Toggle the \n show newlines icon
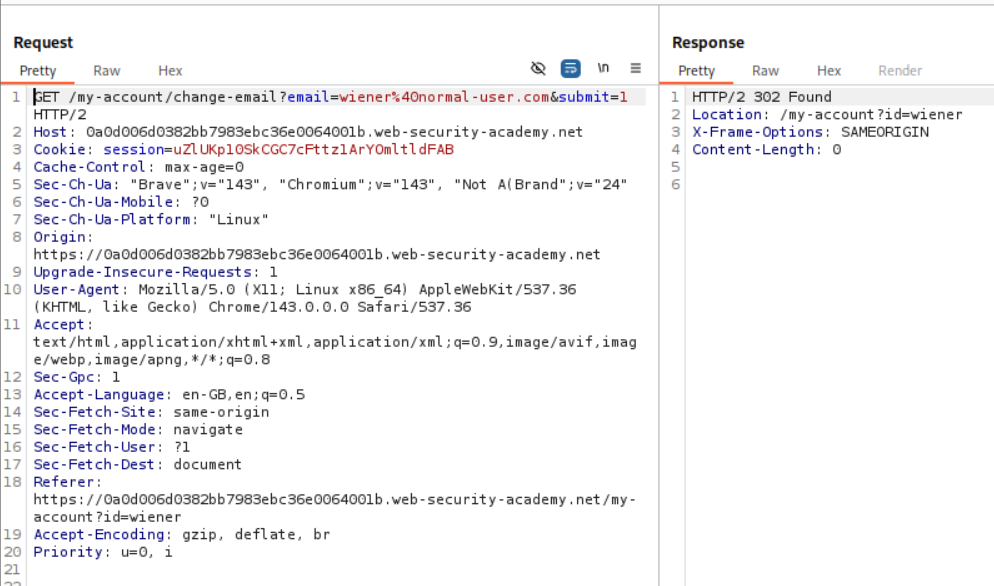 [603, 69]
